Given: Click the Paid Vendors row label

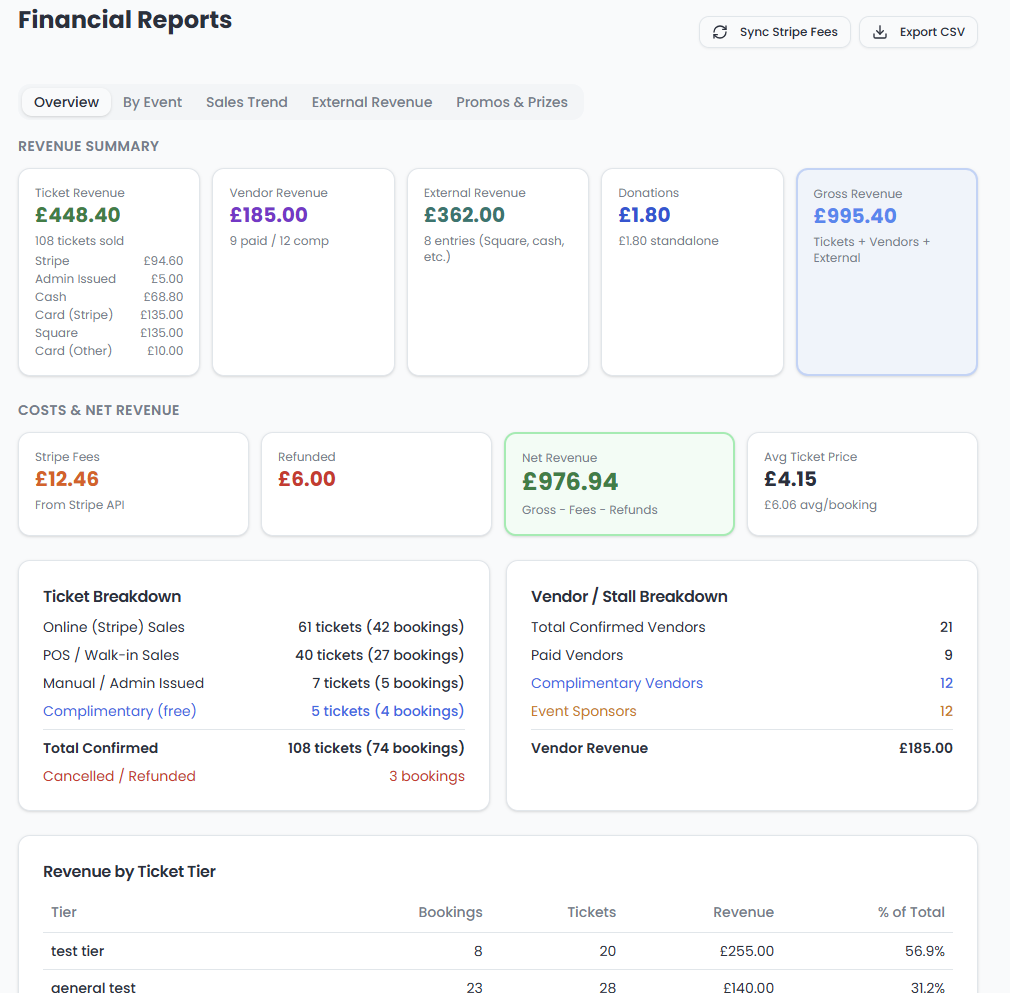Looking at the screenshot, I should 576,655.
